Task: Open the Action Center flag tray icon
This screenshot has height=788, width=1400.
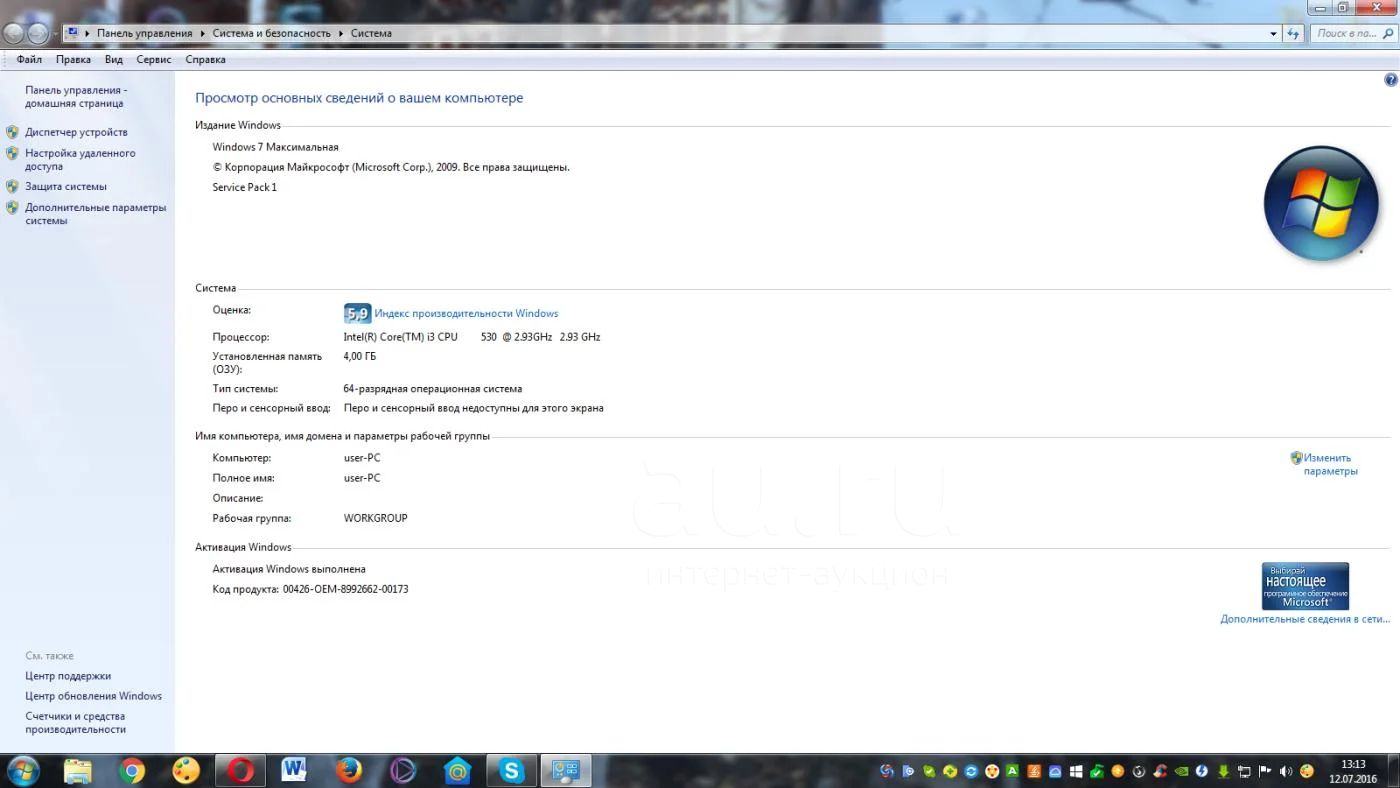Action: coord(1265,771)
